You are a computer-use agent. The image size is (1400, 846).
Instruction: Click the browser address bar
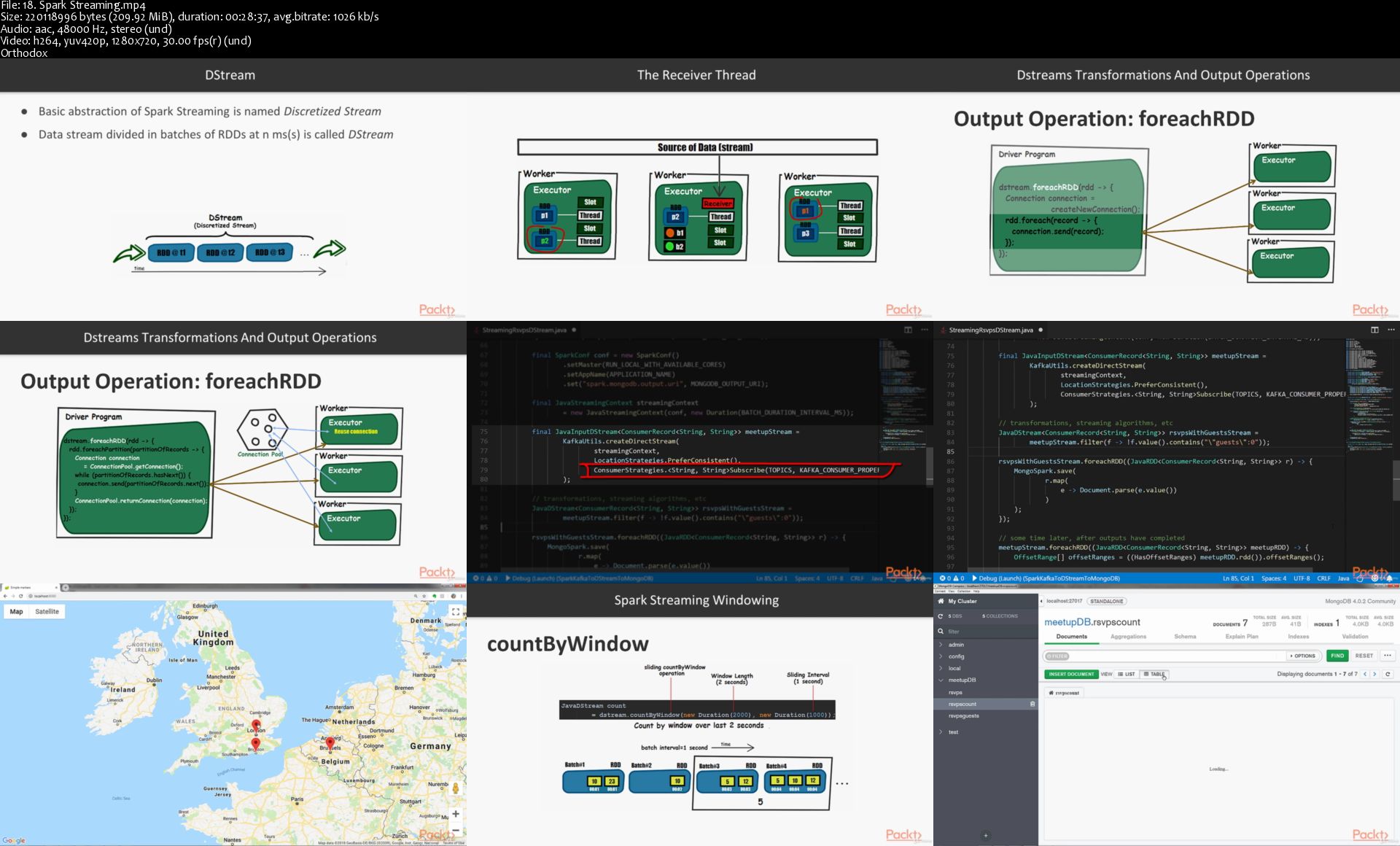219,596
